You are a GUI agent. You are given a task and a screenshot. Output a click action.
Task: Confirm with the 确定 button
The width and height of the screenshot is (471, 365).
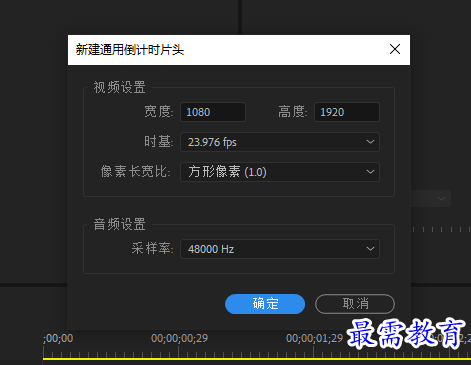tap(265, 304)
